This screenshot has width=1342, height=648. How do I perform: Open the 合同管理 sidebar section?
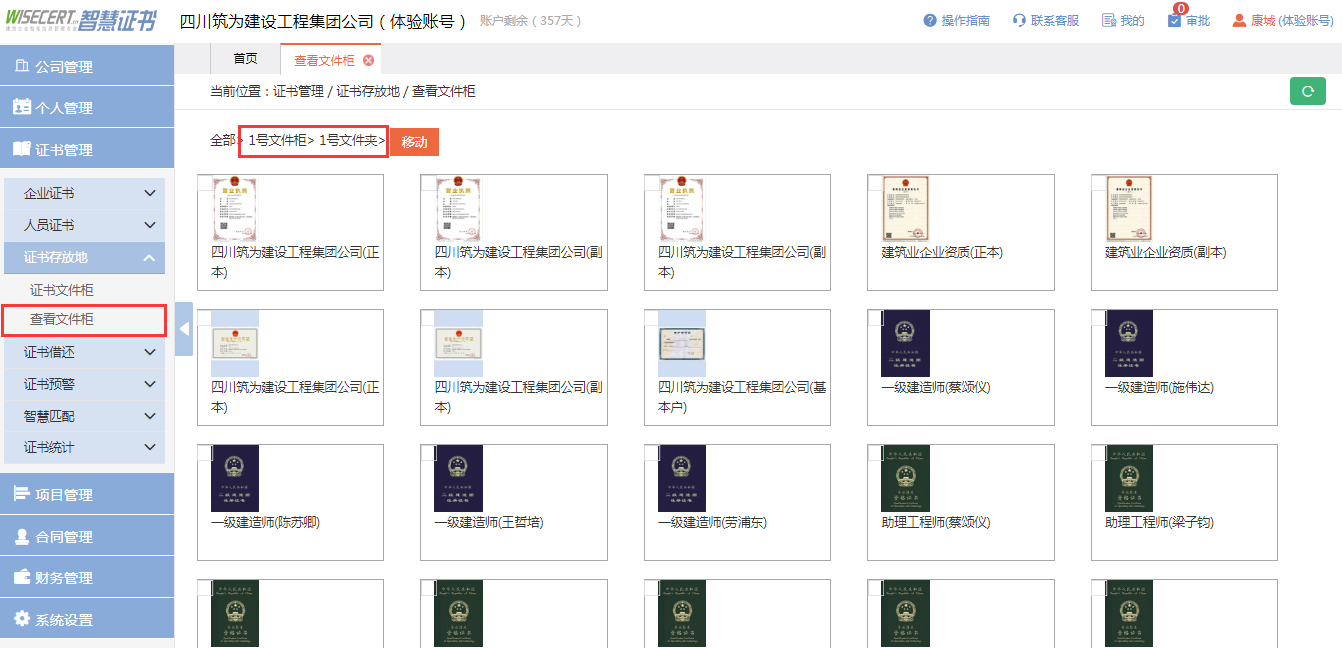pos(87,536)
